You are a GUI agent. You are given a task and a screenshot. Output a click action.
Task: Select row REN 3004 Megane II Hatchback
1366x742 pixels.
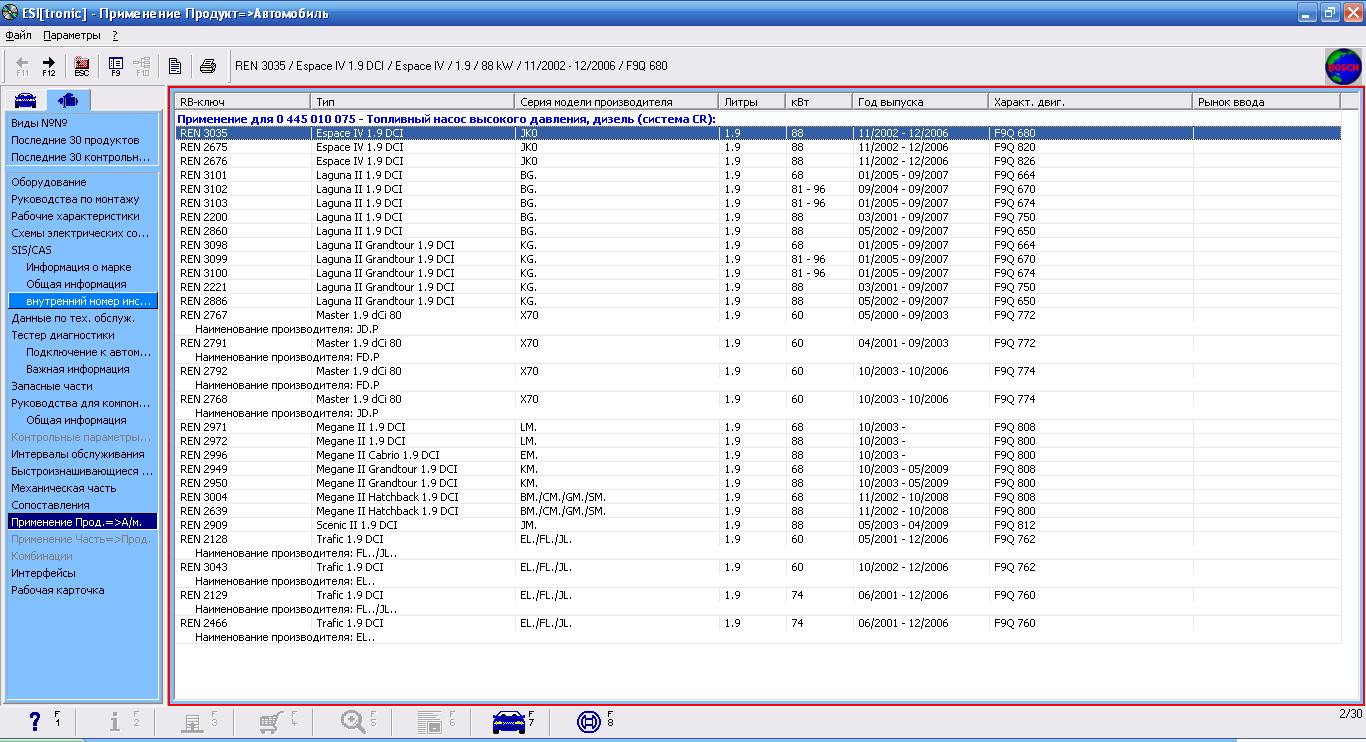coord(758,497)
